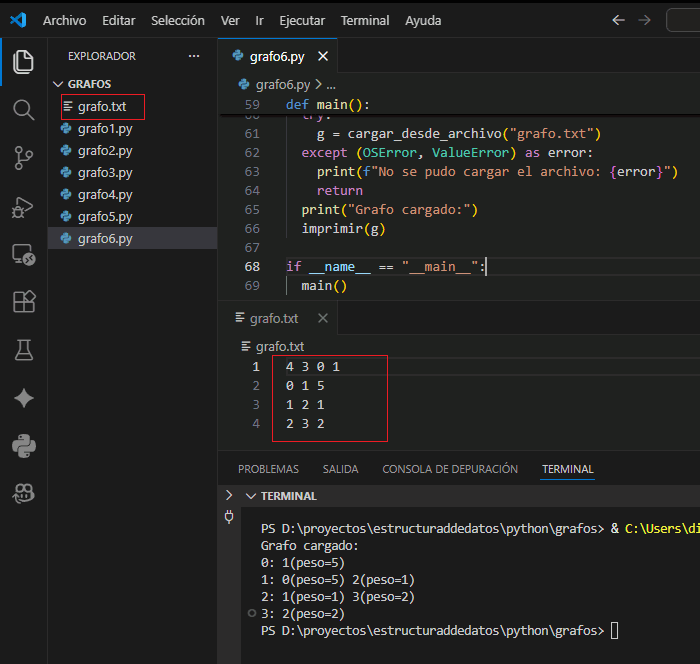Viewport: 700px width, 664px height.
Task: Click the Go Back arrow in title bar
Action: pos(618,20)
